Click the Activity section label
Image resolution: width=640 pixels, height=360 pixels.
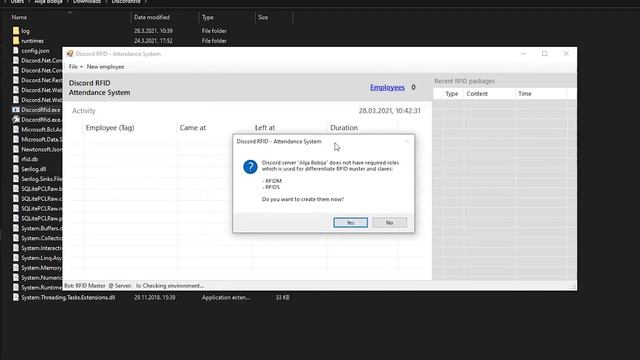coord(84,111)
